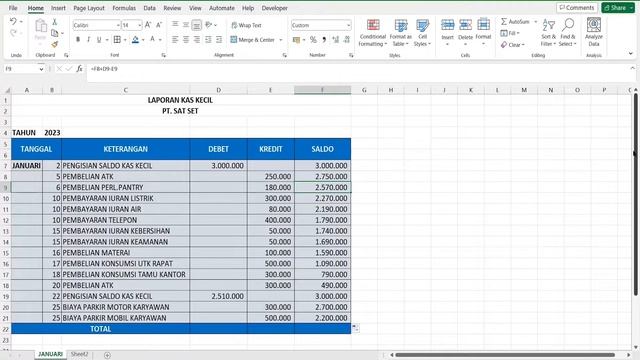640x360 pixels.
Task: Apply Comma Style format
Action: tap(324, 40)
